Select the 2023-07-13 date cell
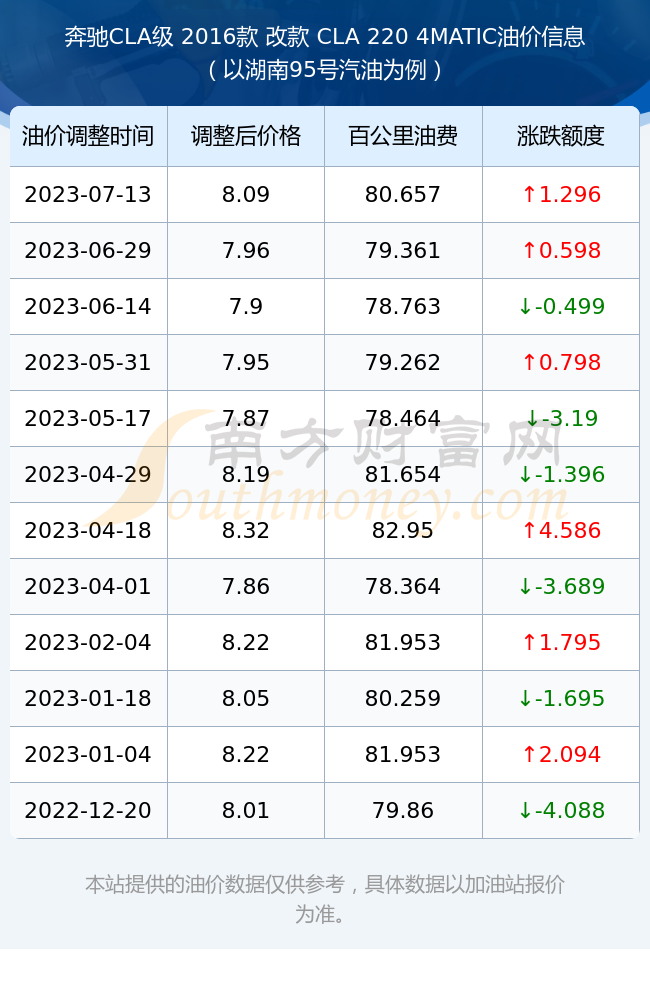Image resolution: width=650 pixels, height=1000 pixels. pos(88,195)
